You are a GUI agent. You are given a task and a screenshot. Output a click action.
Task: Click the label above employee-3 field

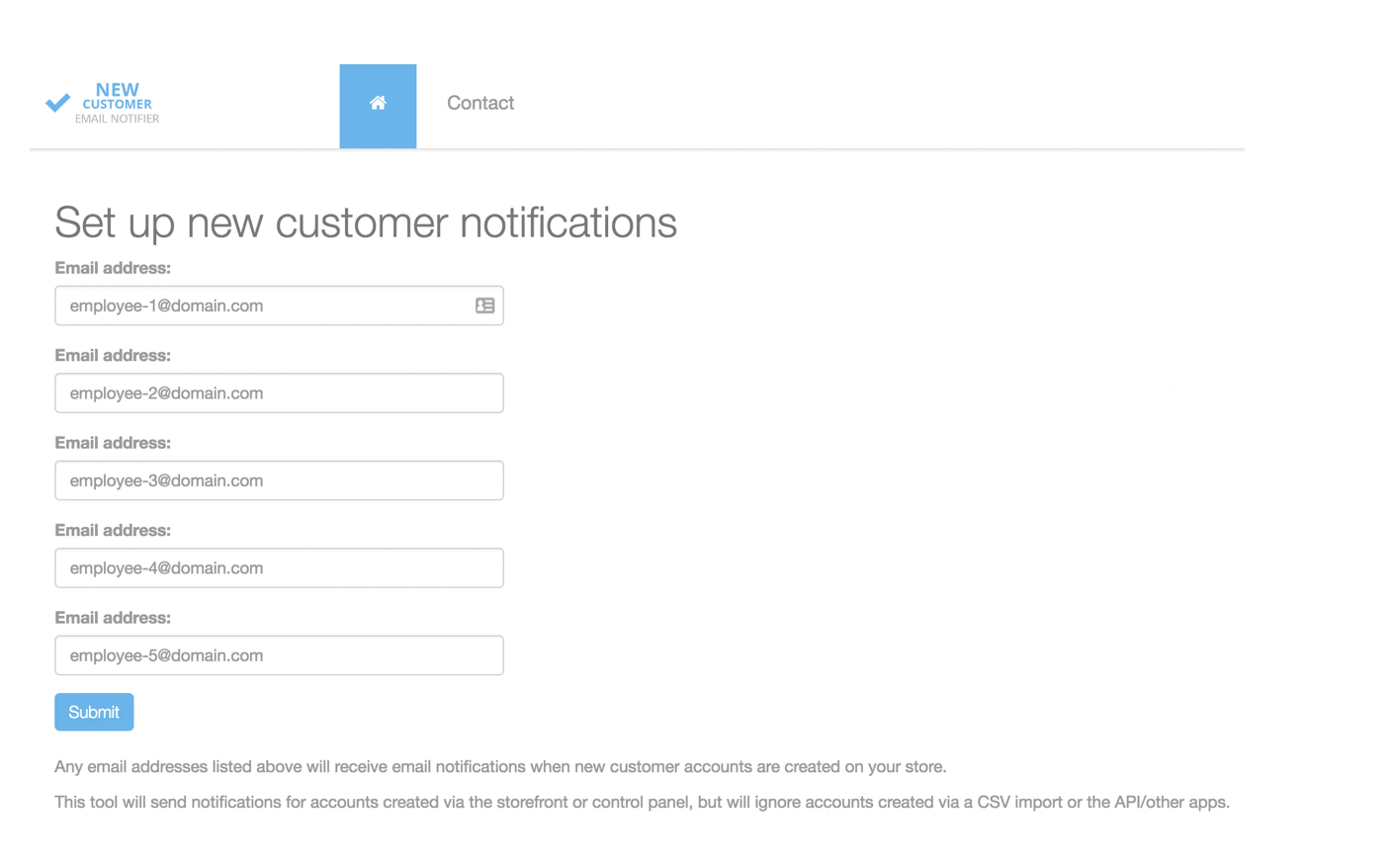tap(113, 443)
